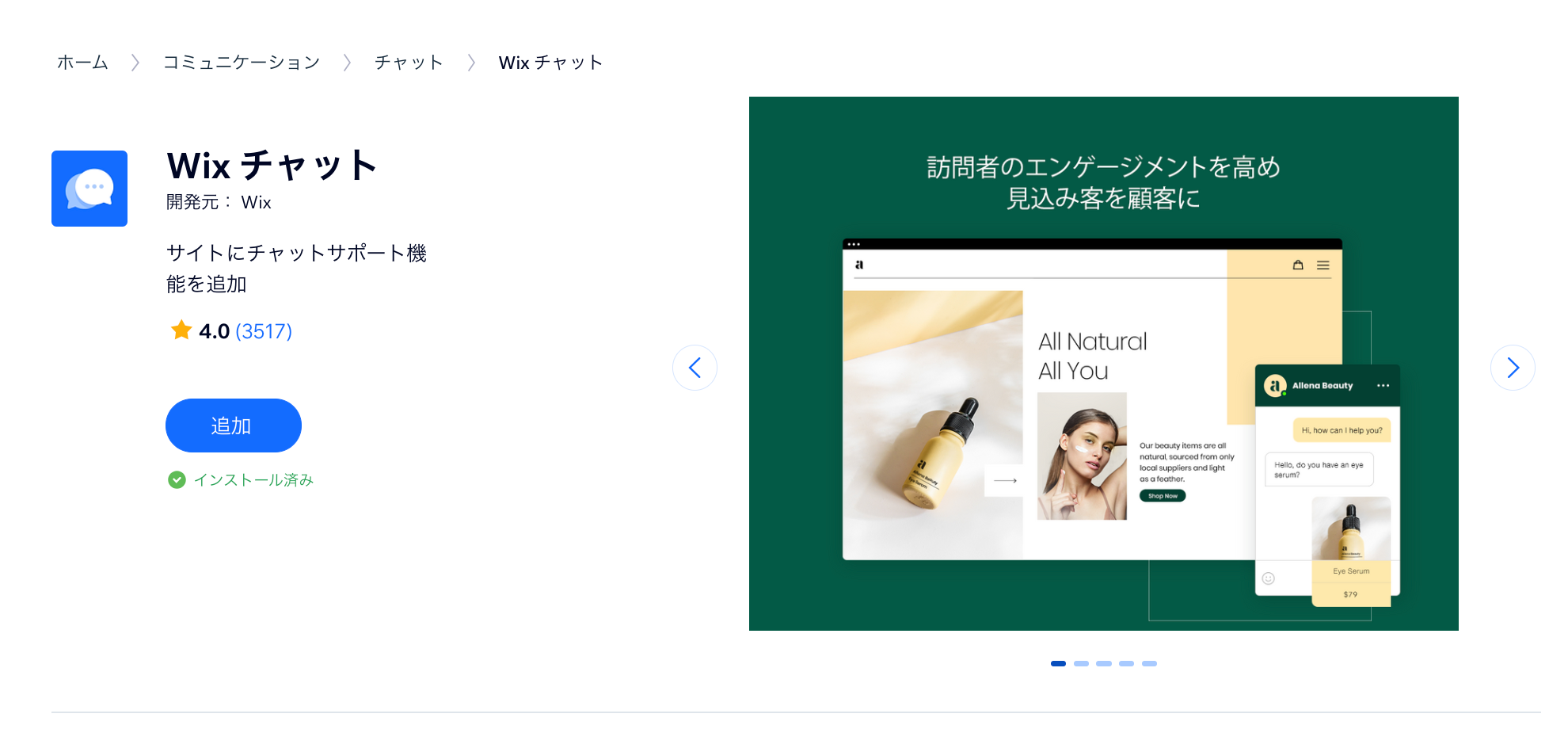The image size is (1568, 748).
Task: Select the first carousel indicator dot
Action: [x=1058, y=663]
